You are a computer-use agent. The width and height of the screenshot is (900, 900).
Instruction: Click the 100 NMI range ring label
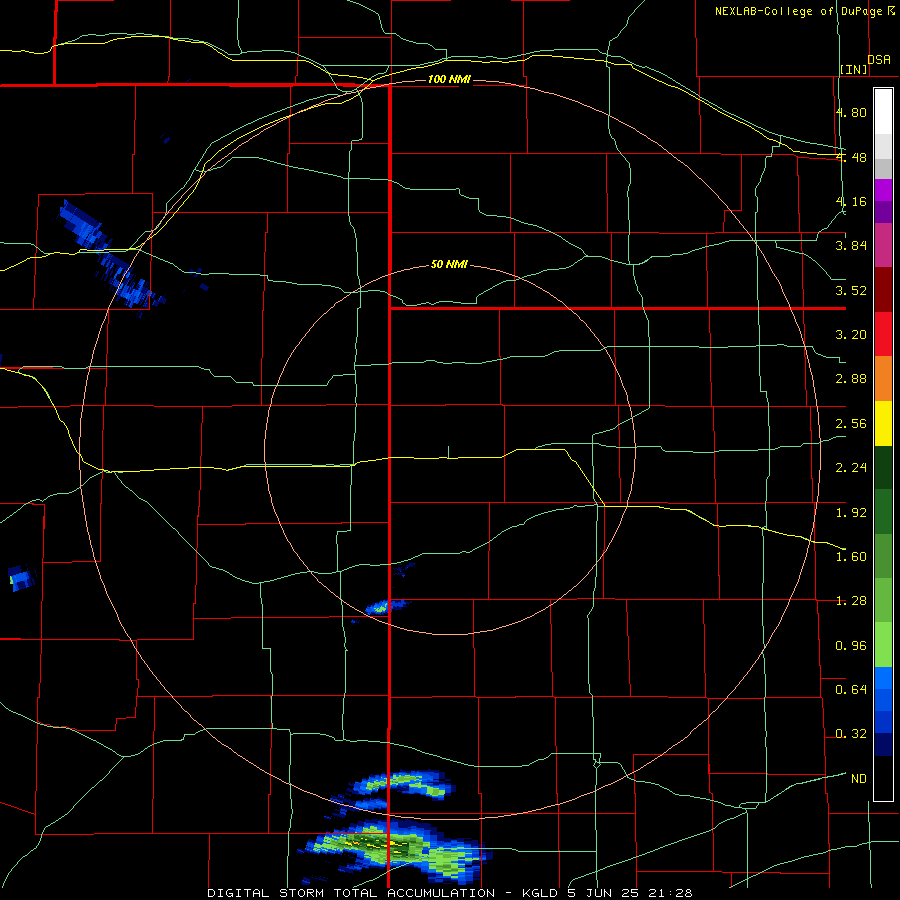(x=449, y=79)
